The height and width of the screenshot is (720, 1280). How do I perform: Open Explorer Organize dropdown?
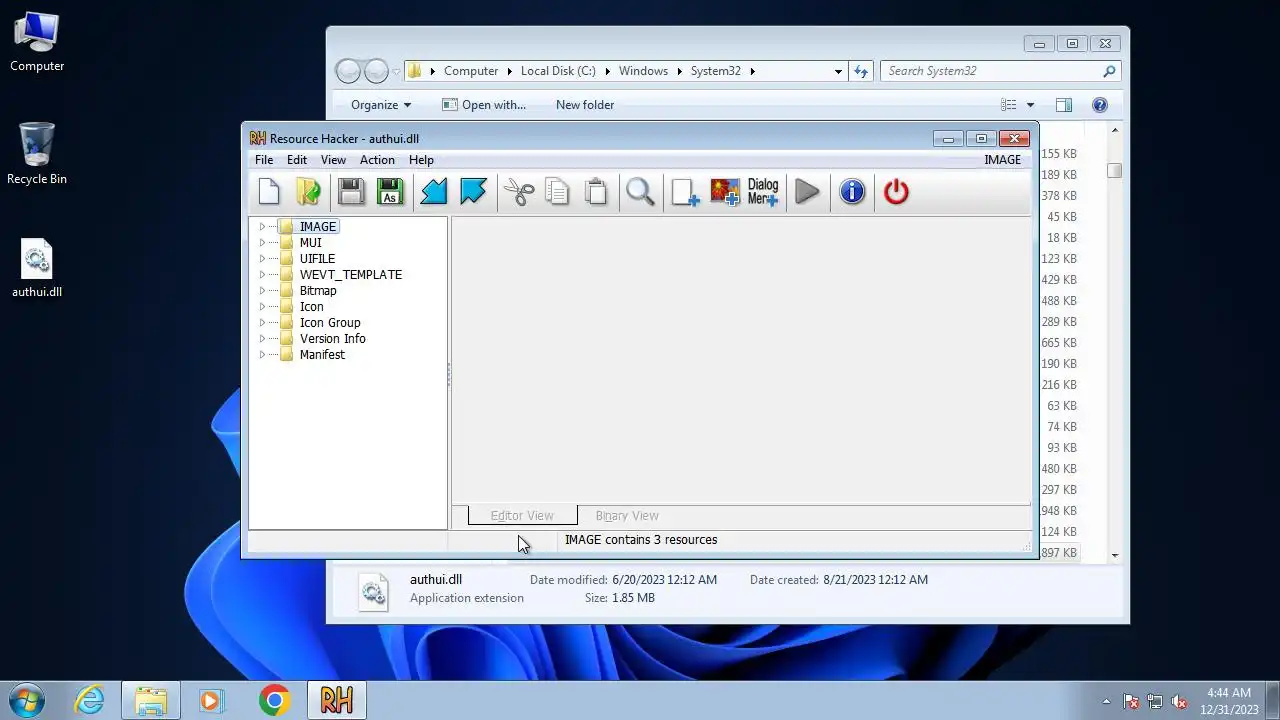pos(381,105)
